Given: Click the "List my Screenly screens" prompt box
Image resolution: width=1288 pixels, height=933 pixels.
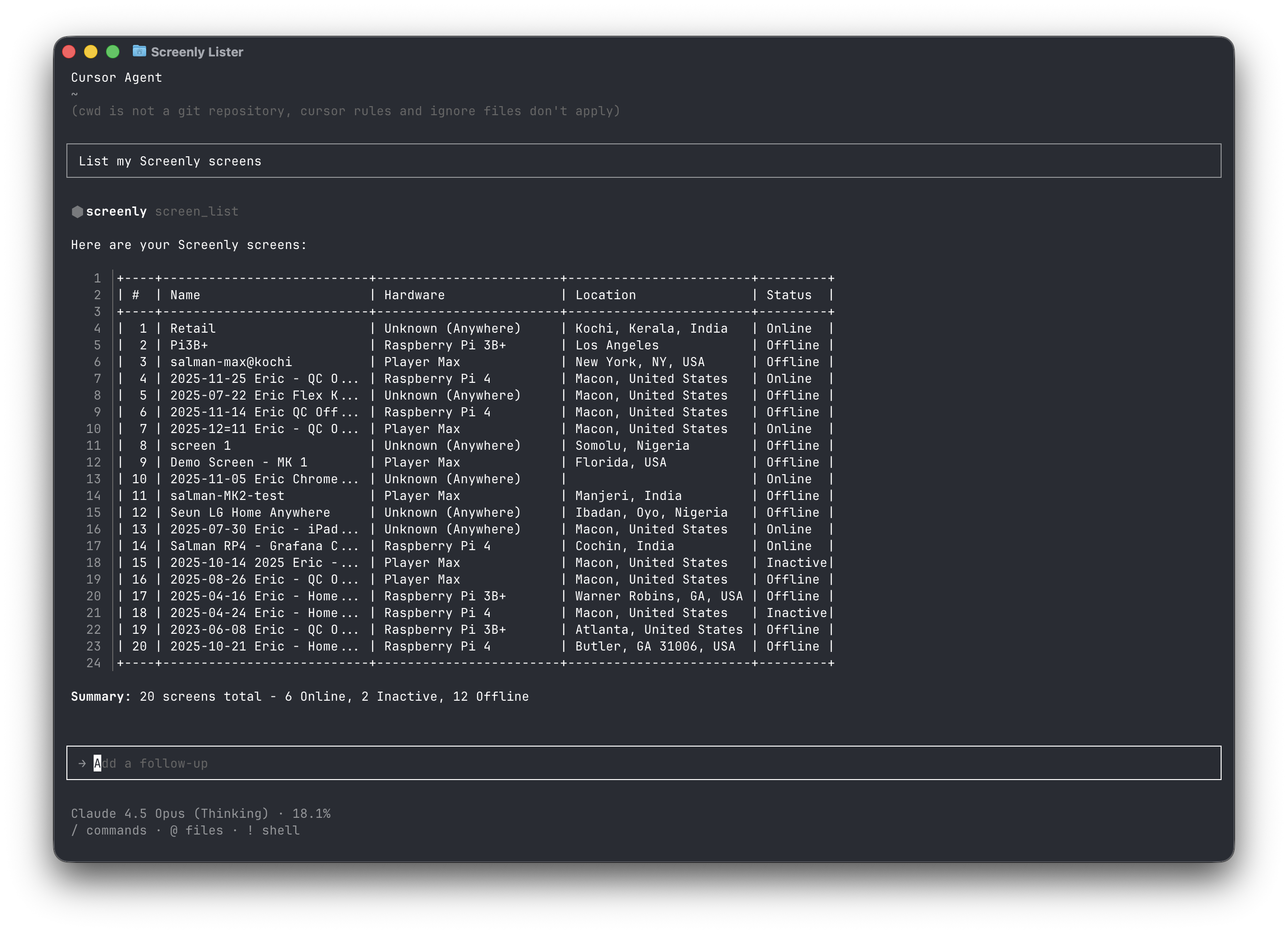Looking at the screenshot, I should click(x=643, y=161).
